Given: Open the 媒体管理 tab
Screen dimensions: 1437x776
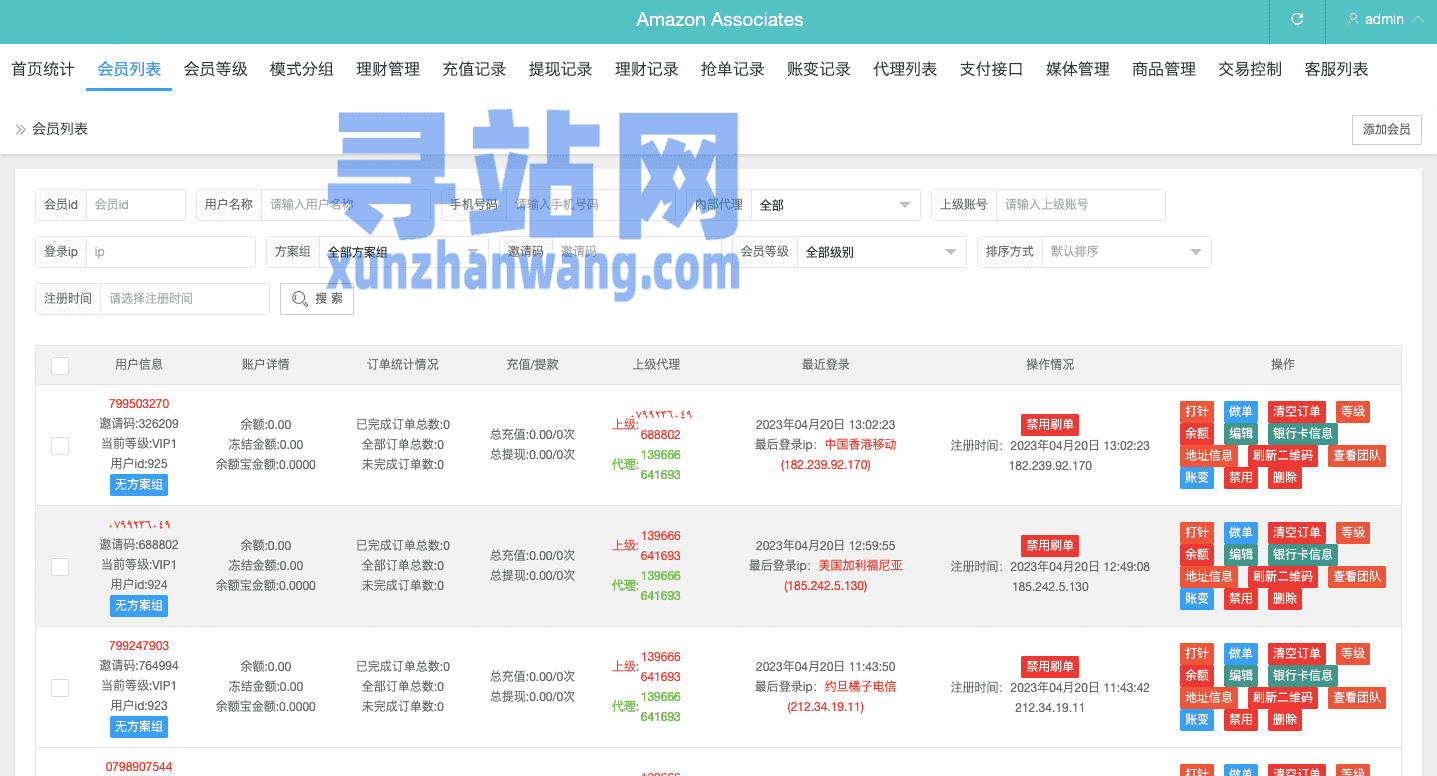Looking at the screenshot, I should click(1078, 69).
